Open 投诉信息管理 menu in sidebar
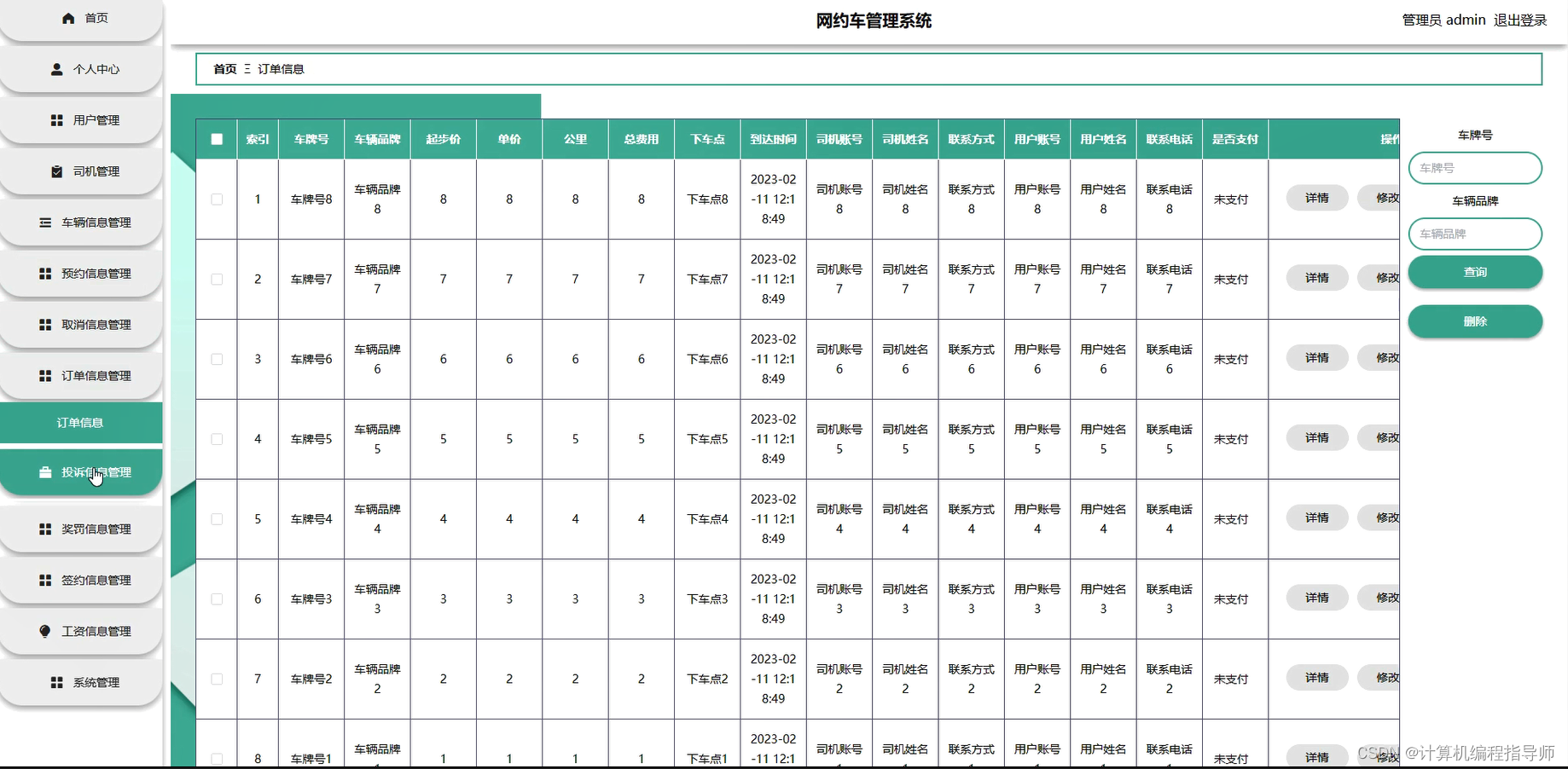The image size is (1568, 769). tap(81, 472)
